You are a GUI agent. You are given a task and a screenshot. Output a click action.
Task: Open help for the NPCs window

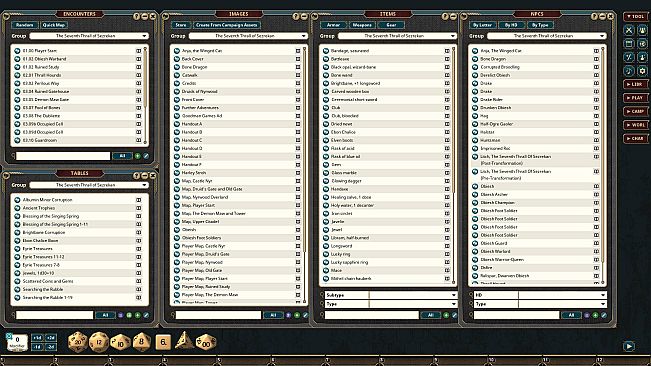click(594, 16)
